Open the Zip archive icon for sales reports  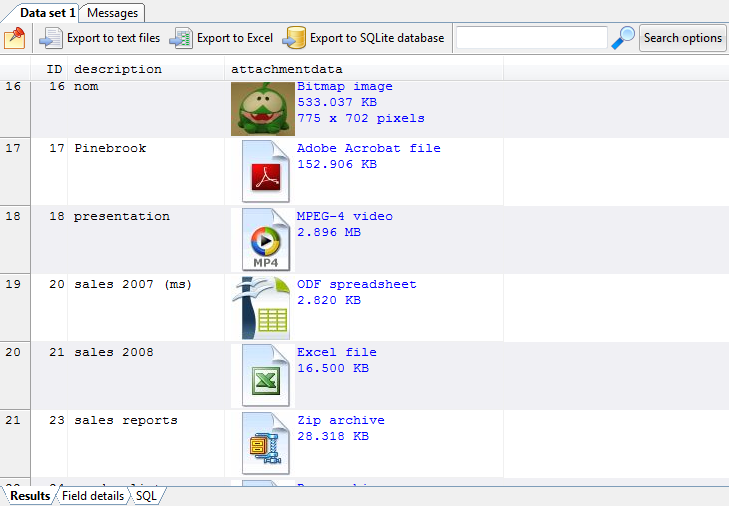click(x=265, y=444)
